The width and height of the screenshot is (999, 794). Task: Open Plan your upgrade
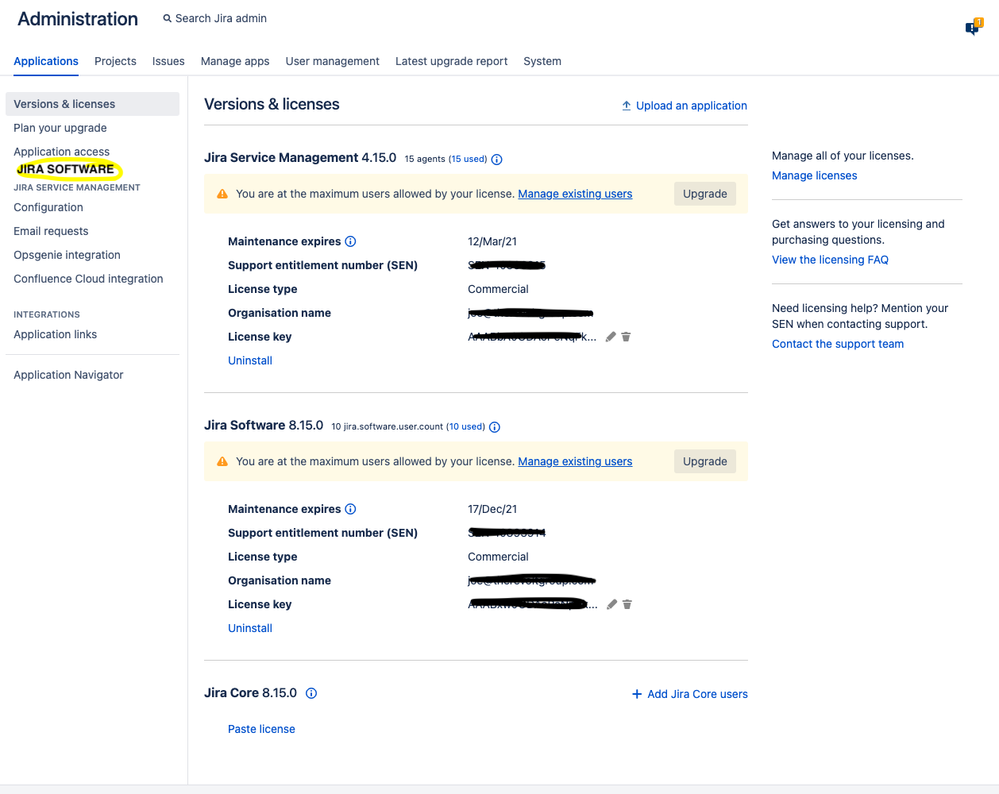coord(60,128)
